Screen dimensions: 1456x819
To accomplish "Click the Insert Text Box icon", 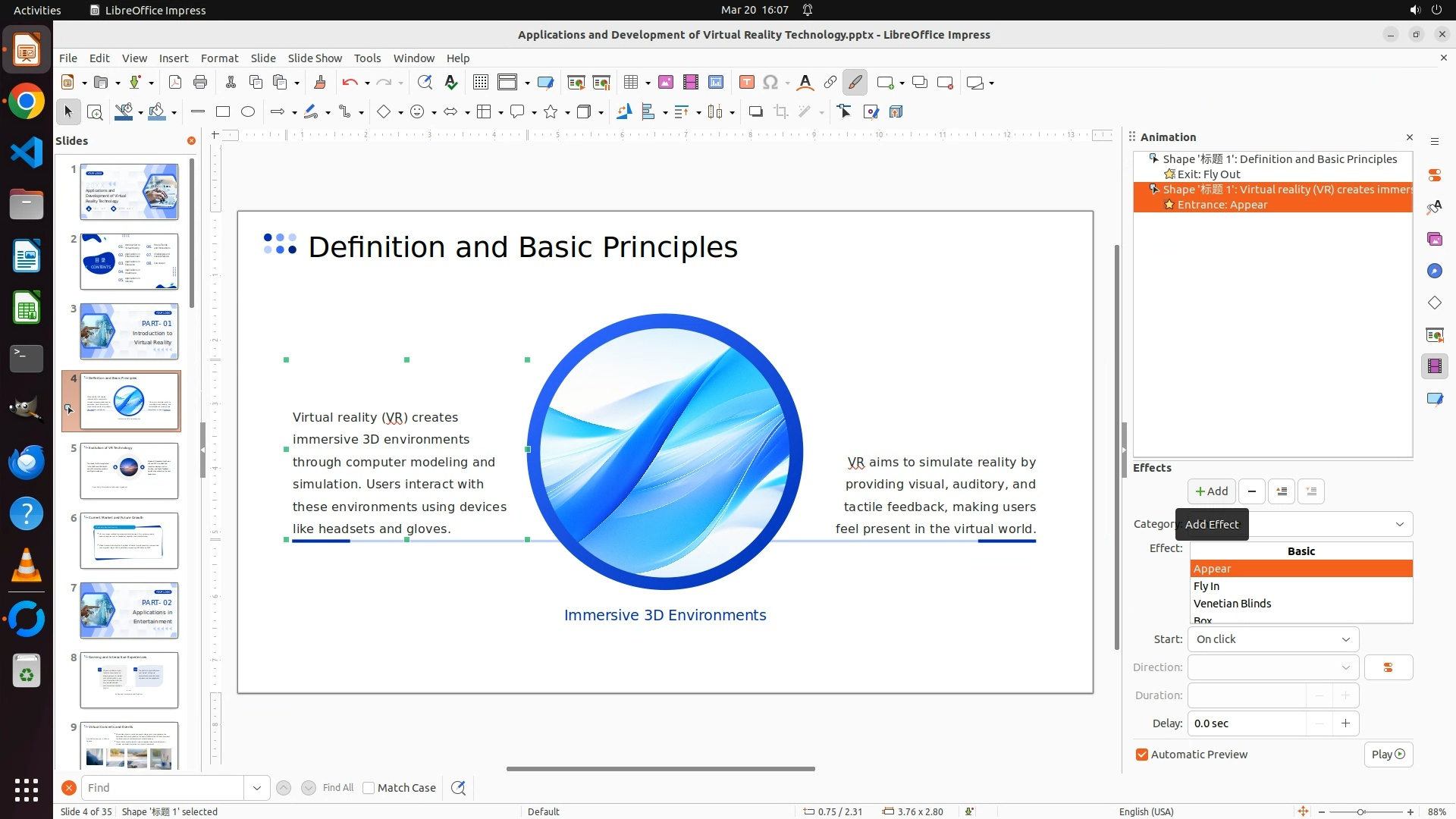I will pyautogui.click(x=746, y=83).
